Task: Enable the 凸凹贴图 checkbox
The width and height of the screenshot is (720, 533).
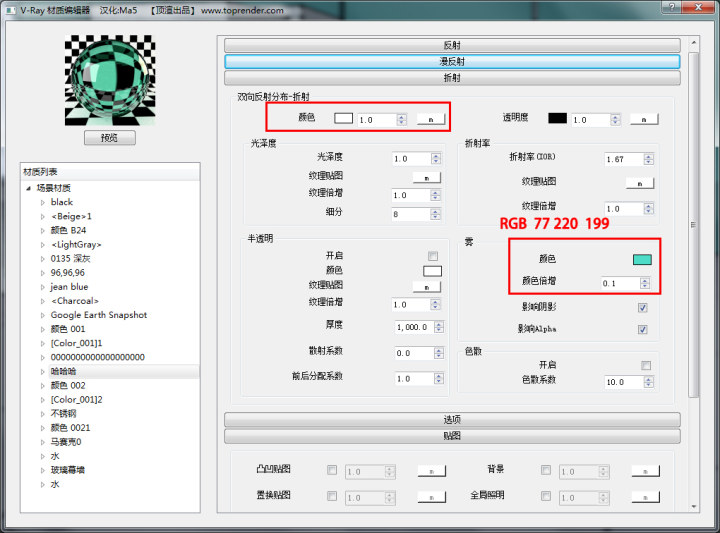Action: coord(332,470)
